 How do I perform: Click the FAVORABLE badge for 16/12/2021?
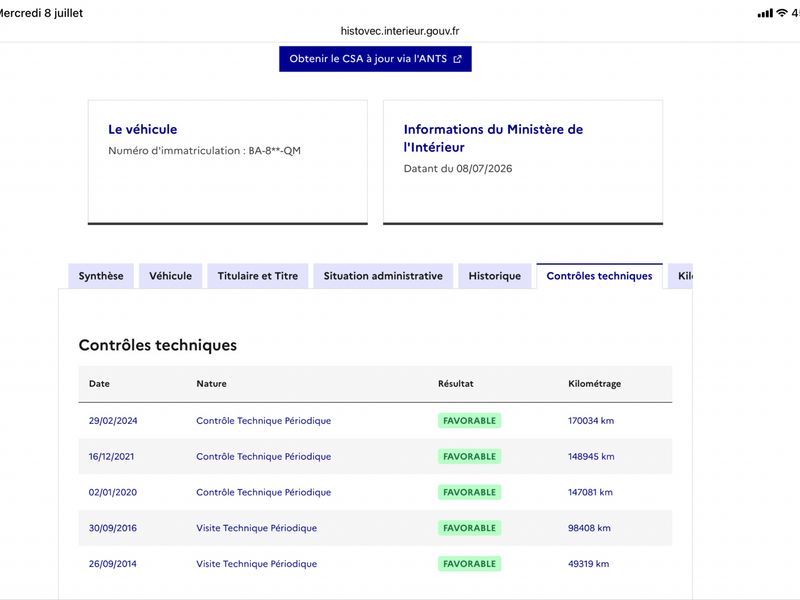click(469, 457)
